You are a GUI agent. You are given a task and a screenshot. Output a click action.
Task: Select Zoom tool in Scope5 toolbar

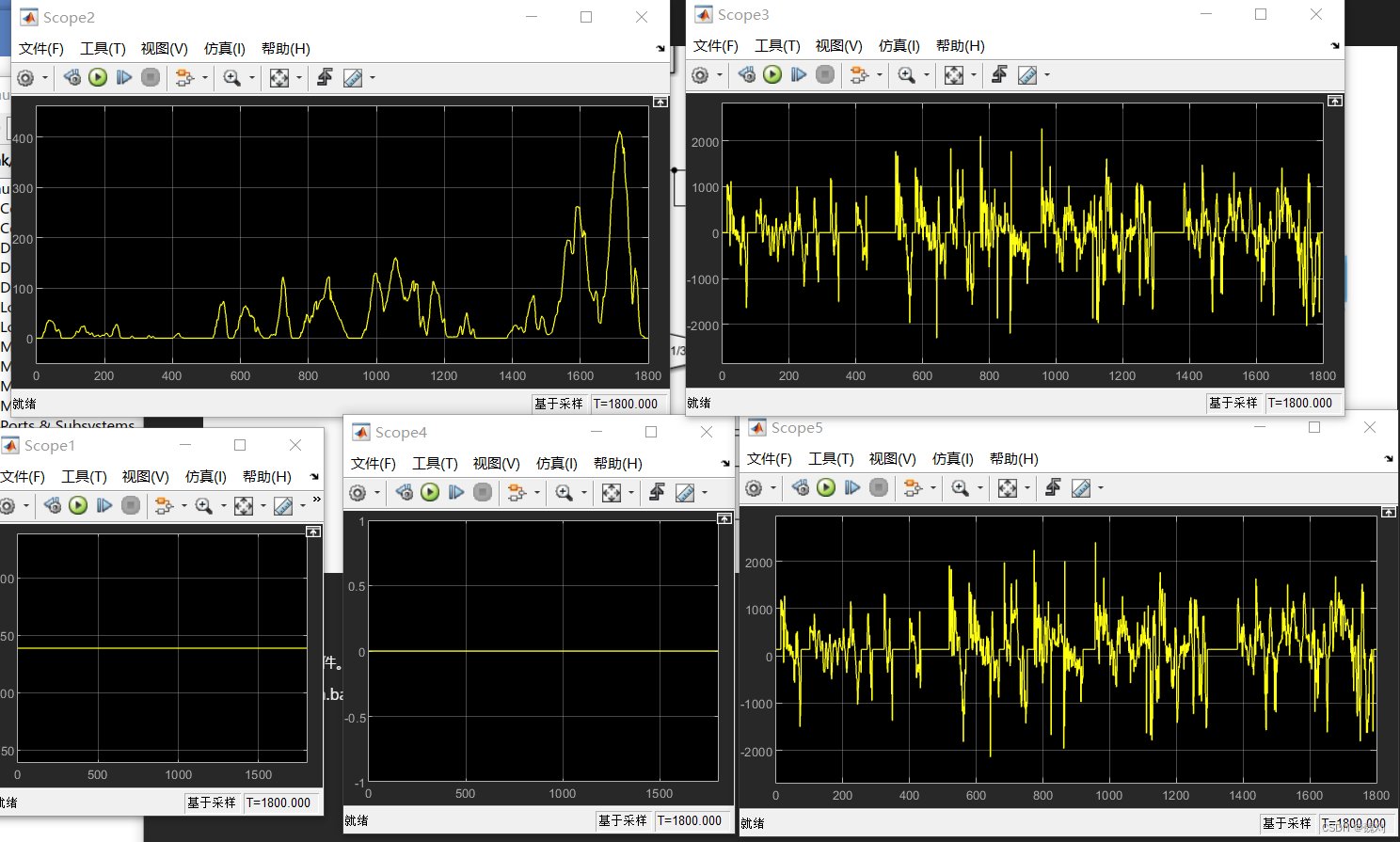pos(961,488)
